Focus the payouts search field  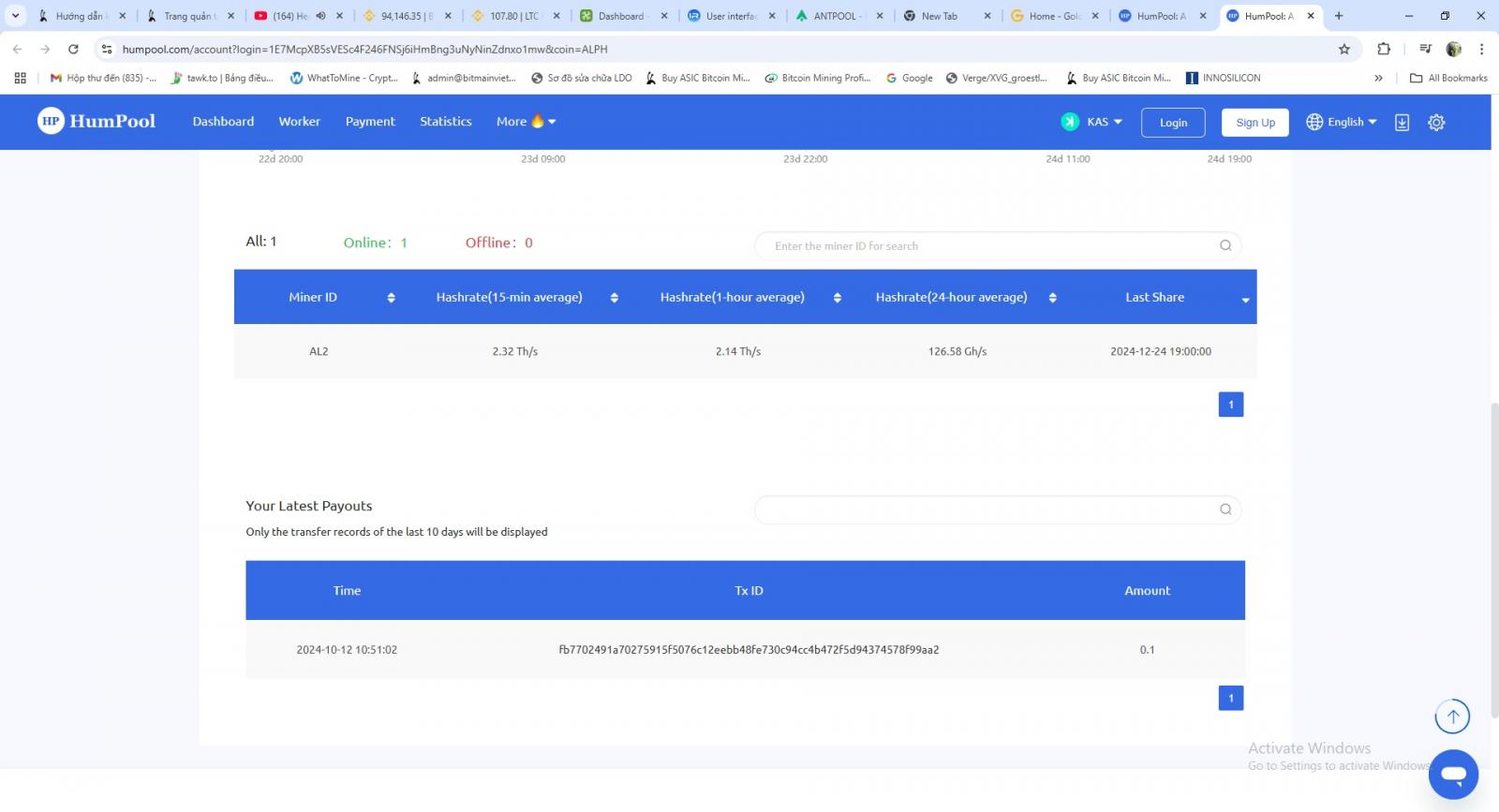click(x=998, y=509)
